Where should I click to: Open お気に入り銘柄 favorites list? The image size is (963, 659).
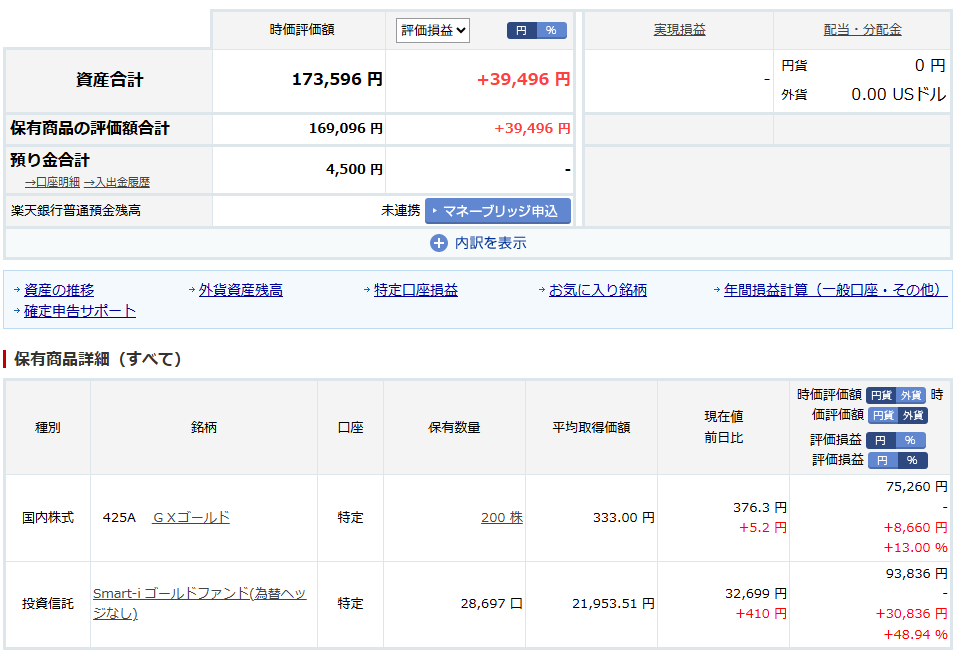[x=597, y=290]
